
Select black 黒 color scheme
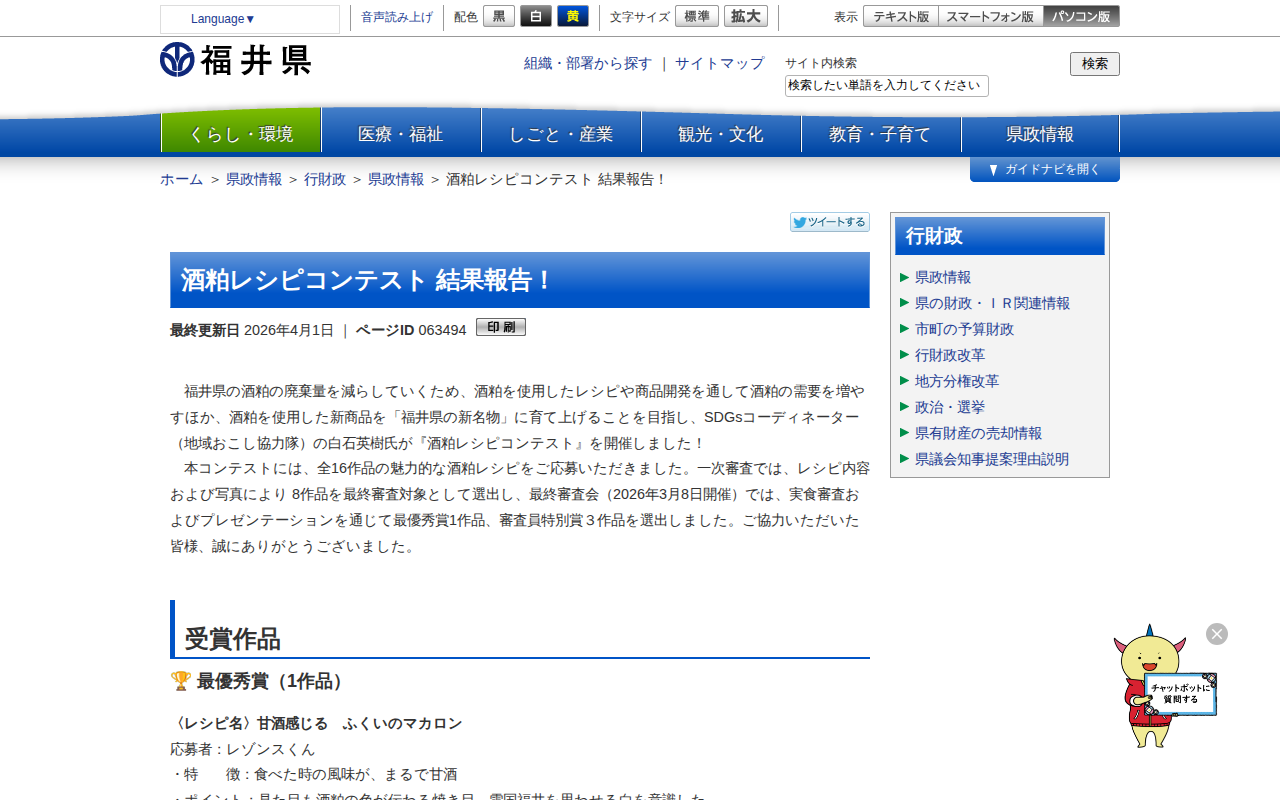pyautogui.click(x=499, y=16)
